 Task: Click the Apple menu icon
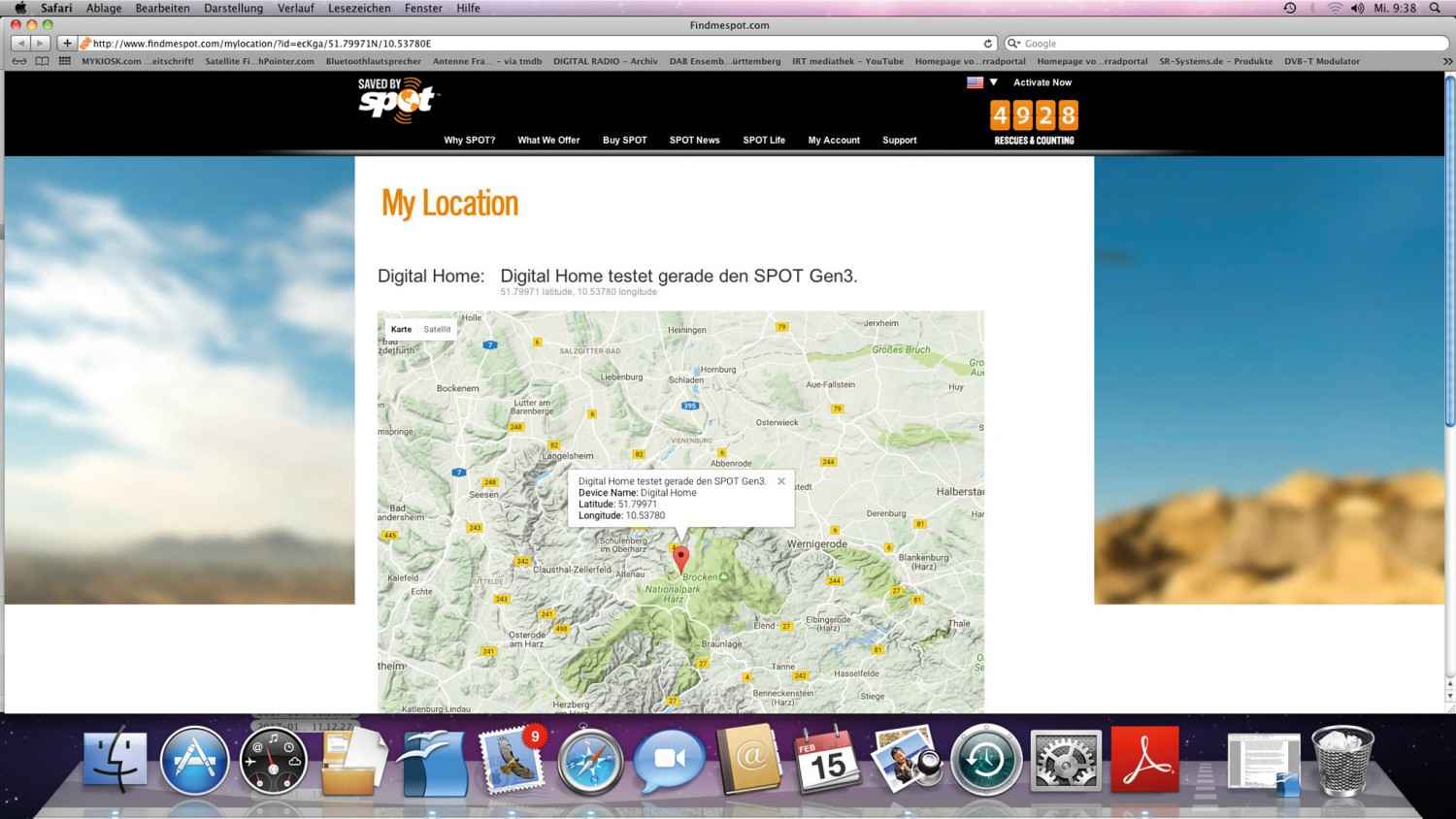pyautogui.click(x=20, y=8)
